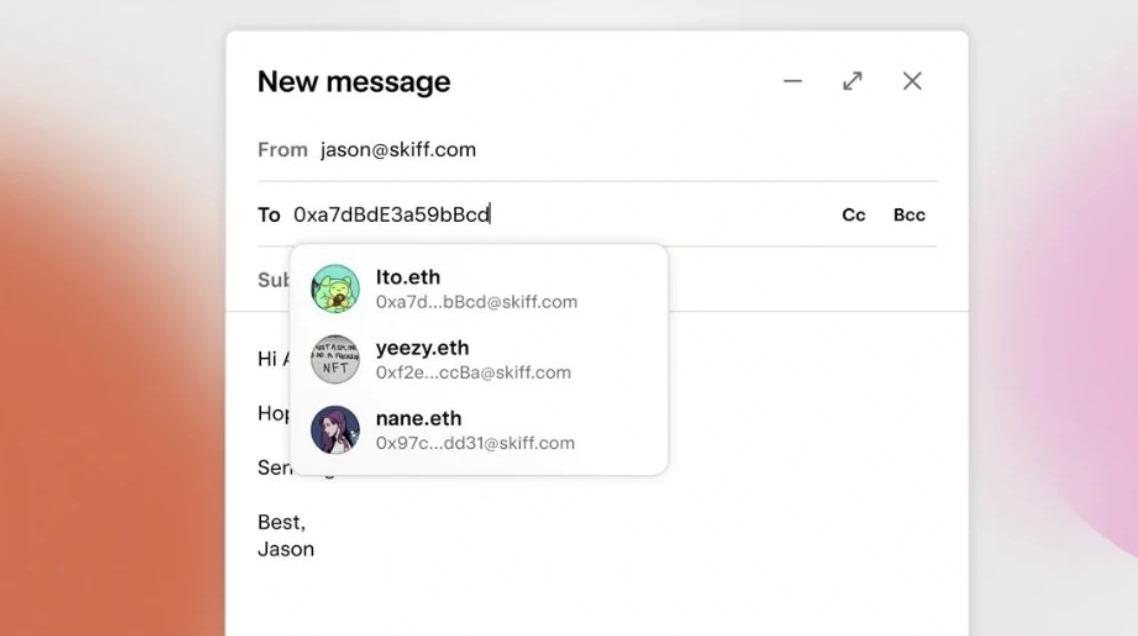
Task: Click the 0x97c...dd31@skiff.com address
Action: 475,443
